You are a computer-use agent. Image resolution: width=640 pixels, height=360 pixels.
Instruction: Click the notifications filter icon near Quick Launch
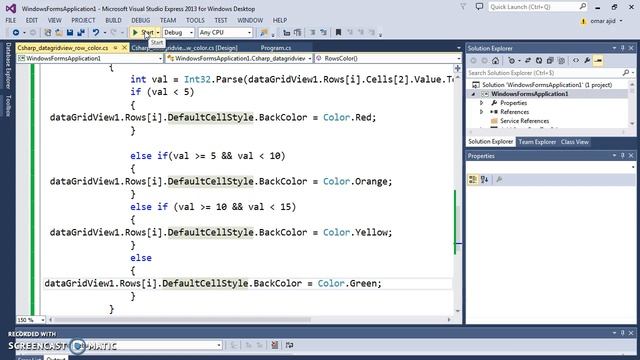click(463, 7)
